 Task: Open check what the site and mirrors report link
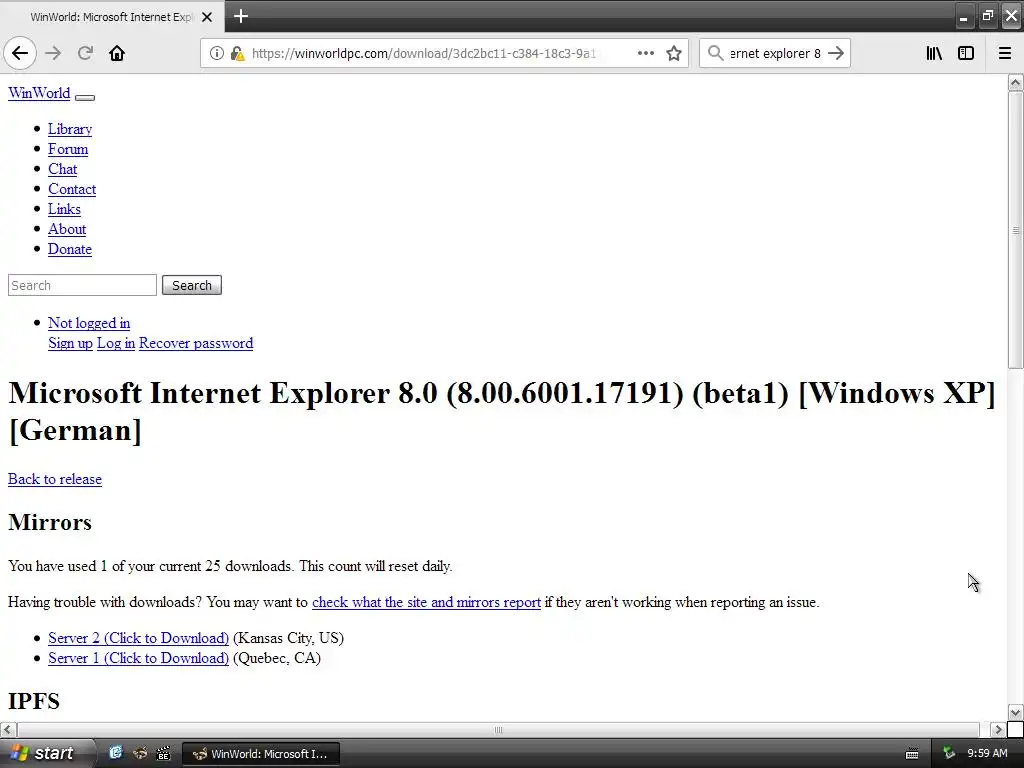click(x=426, y=602)
